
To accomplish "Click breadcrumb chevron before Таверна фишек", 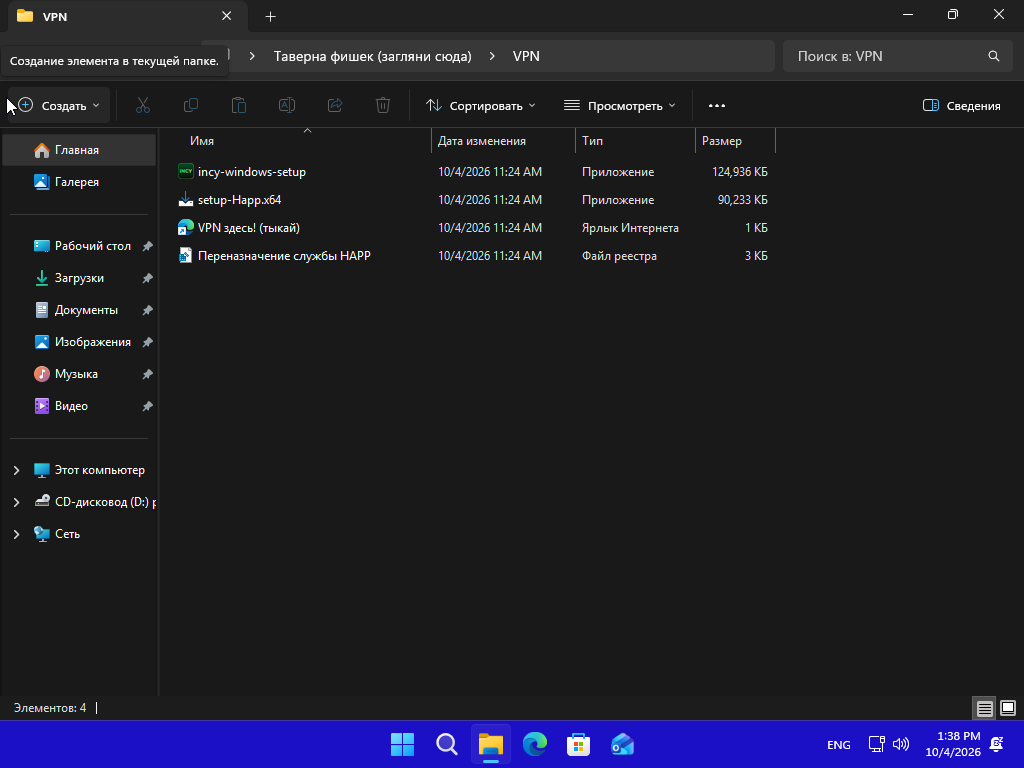I will [252, 56].
